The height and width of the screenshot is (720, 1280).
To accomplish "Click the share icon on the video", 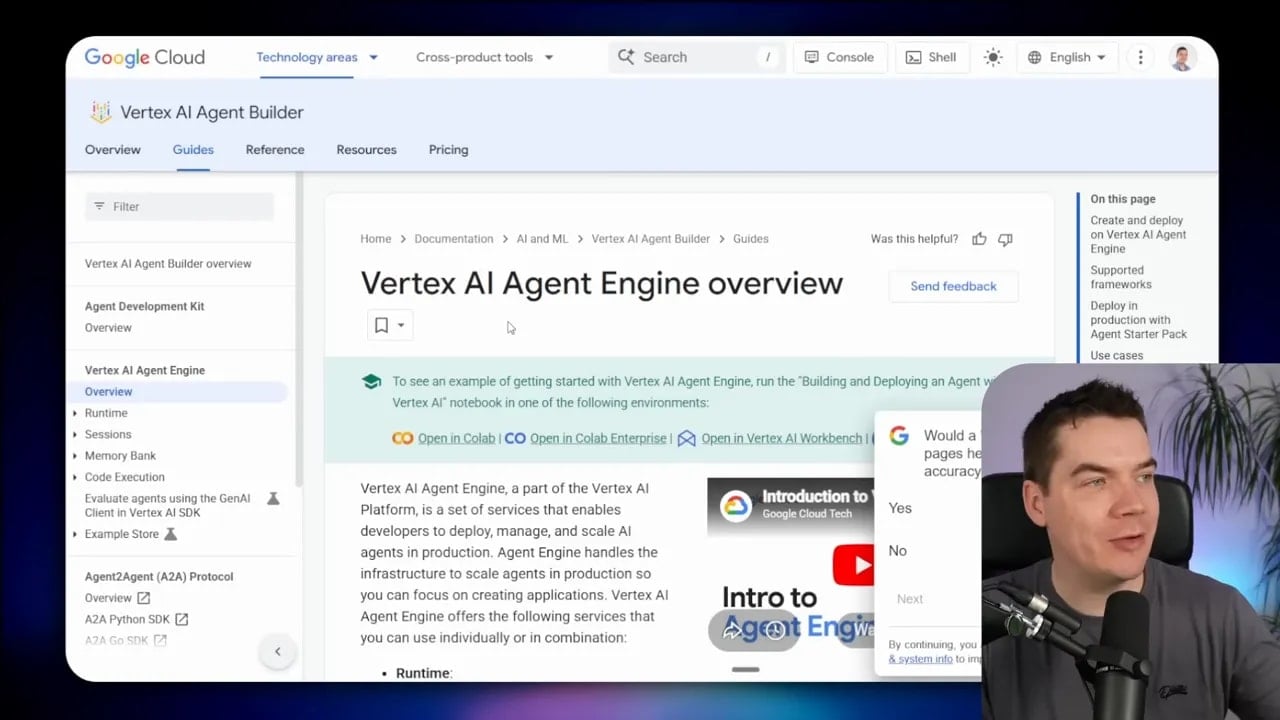I will click(732, 630).
